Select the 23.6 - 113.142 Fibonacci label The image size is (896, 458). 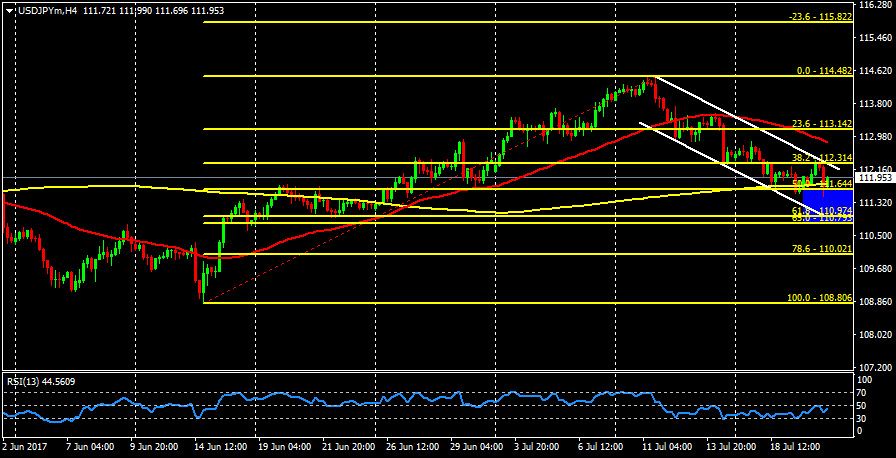pyautogui.click(x=820, y=124)
